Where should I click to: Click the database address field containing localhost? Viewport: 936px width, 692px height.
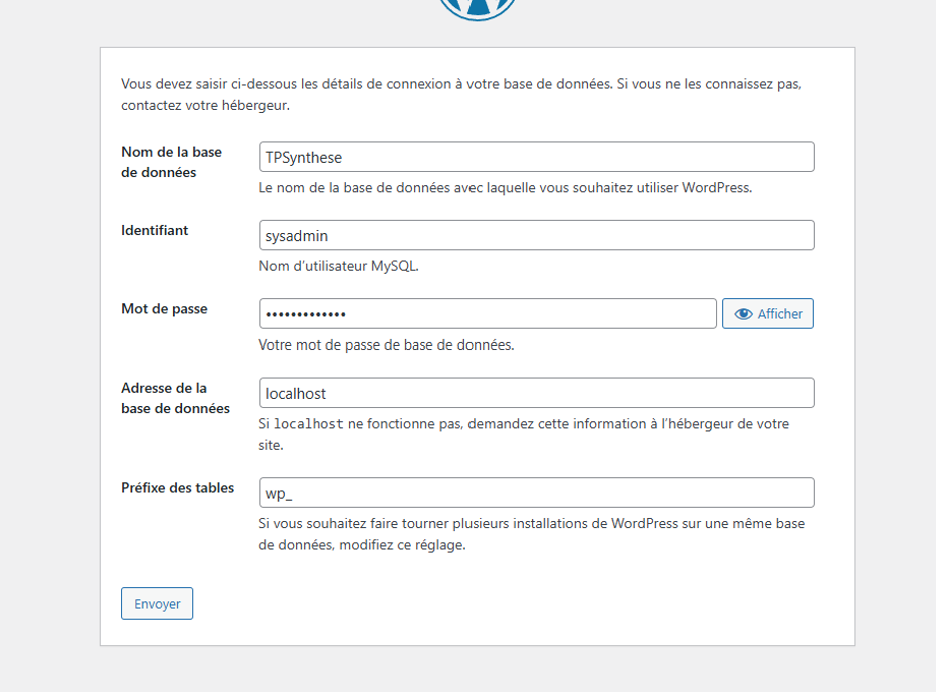(536, 393)
